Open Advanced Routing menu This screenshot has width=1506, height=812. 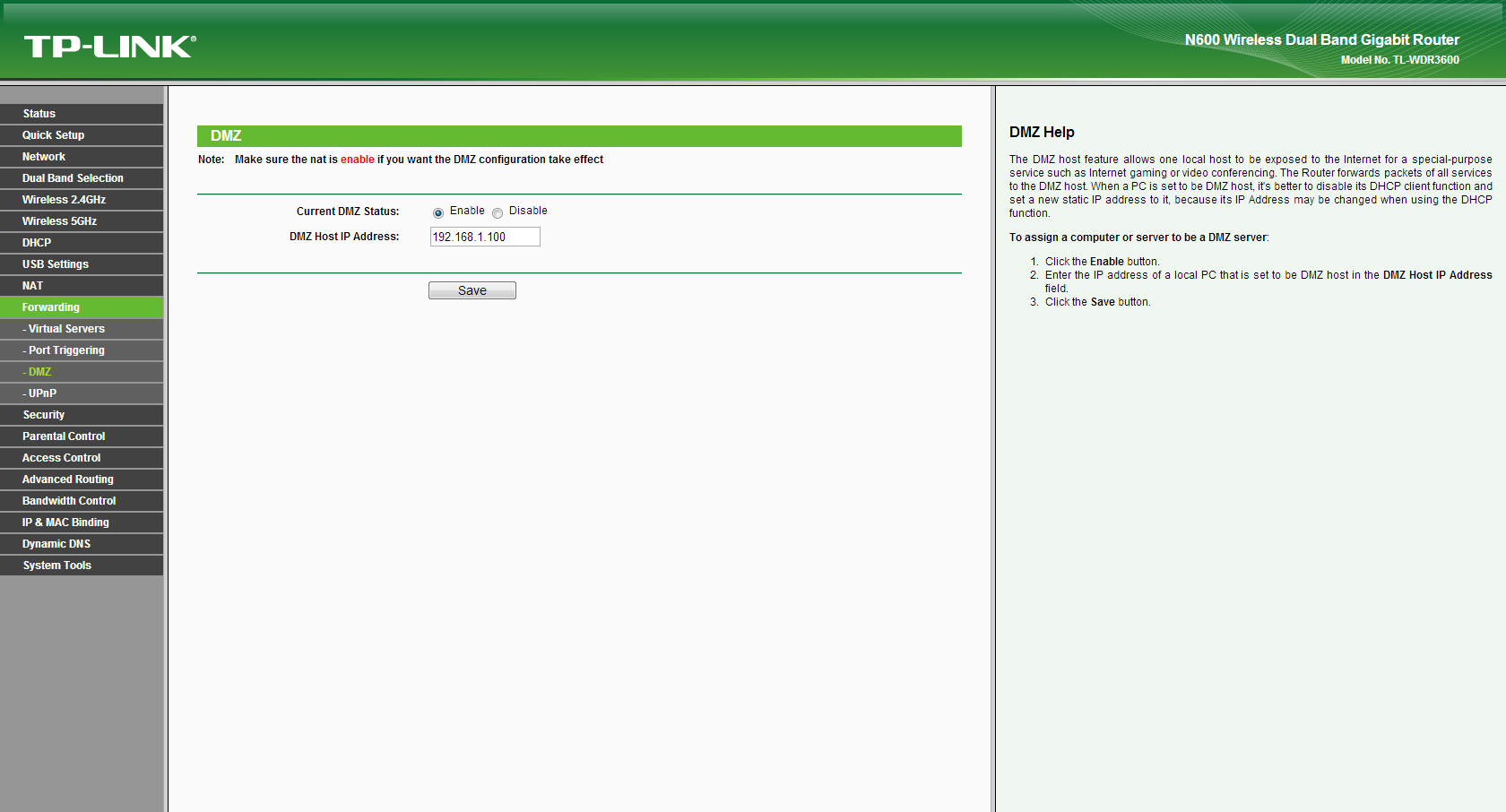[82, 479]
